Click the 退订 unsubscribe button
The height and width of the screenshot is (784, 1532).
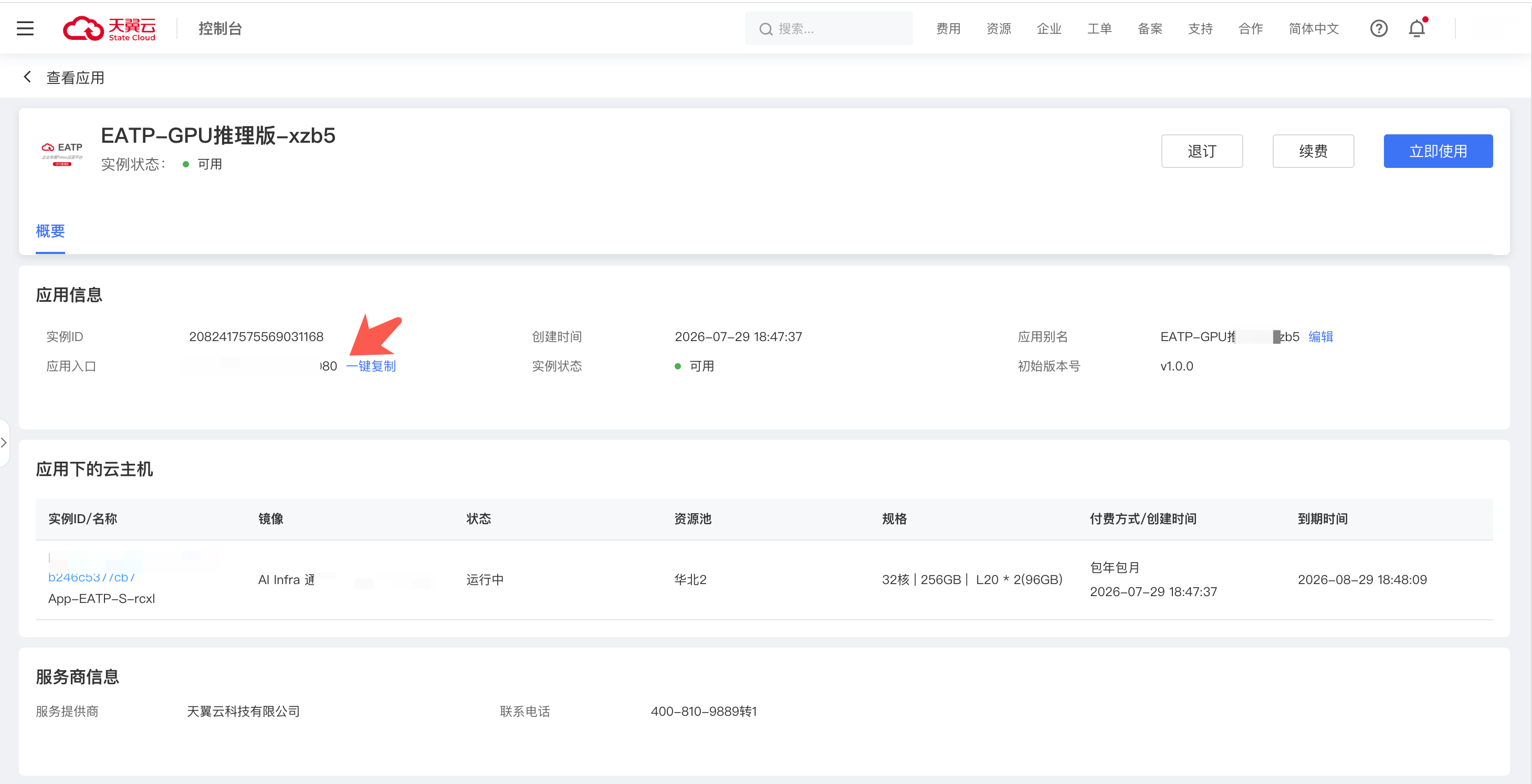(1201, 151)
